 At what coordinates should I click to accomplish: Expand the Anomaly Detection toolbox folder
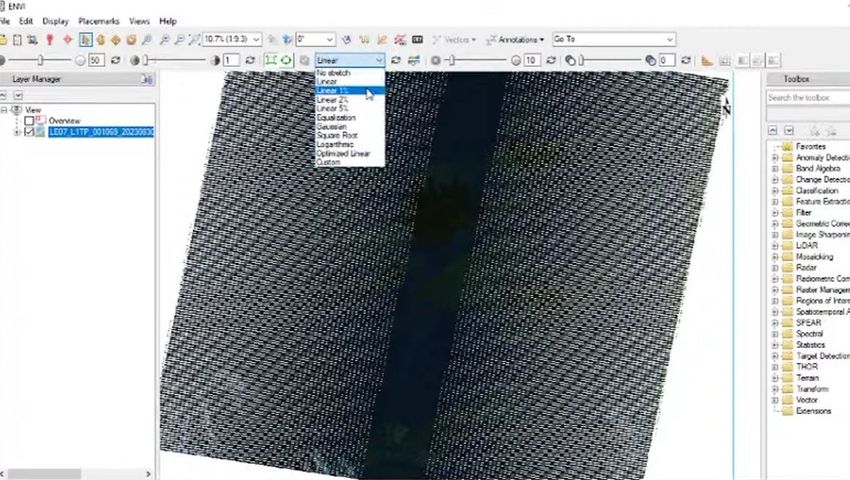(775, 158)
